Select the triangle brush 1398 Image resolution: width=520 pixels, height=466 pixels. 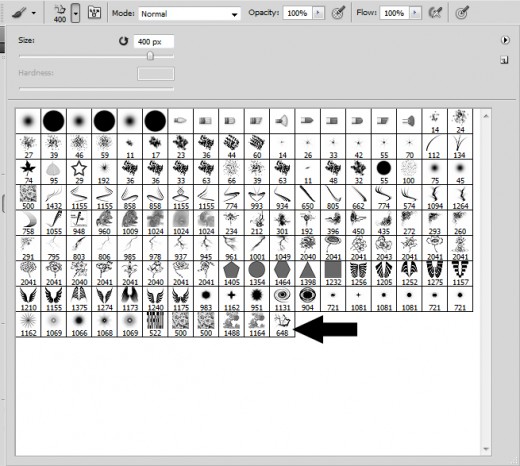point(308,274)
